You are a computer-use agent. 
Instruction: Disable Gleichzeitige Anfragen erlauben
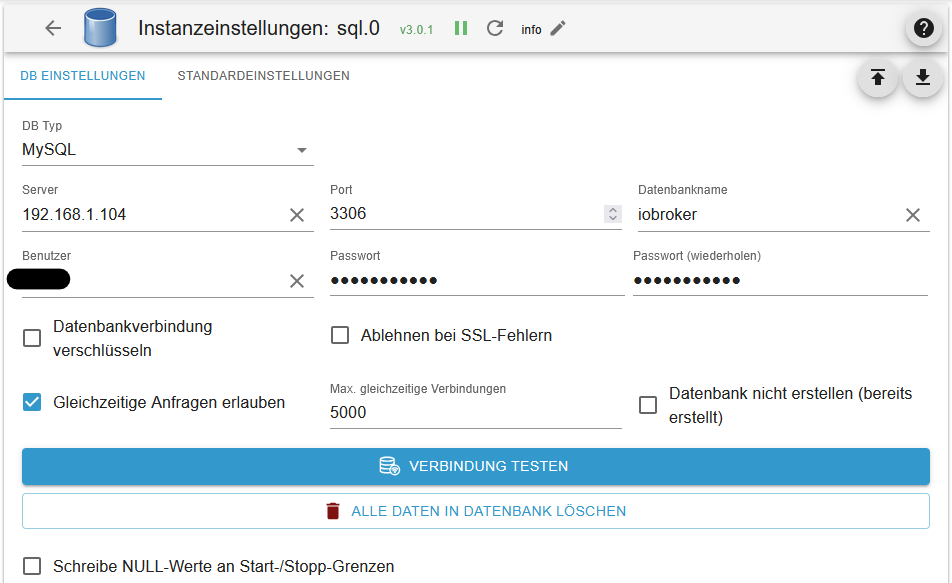click(31, 402)
